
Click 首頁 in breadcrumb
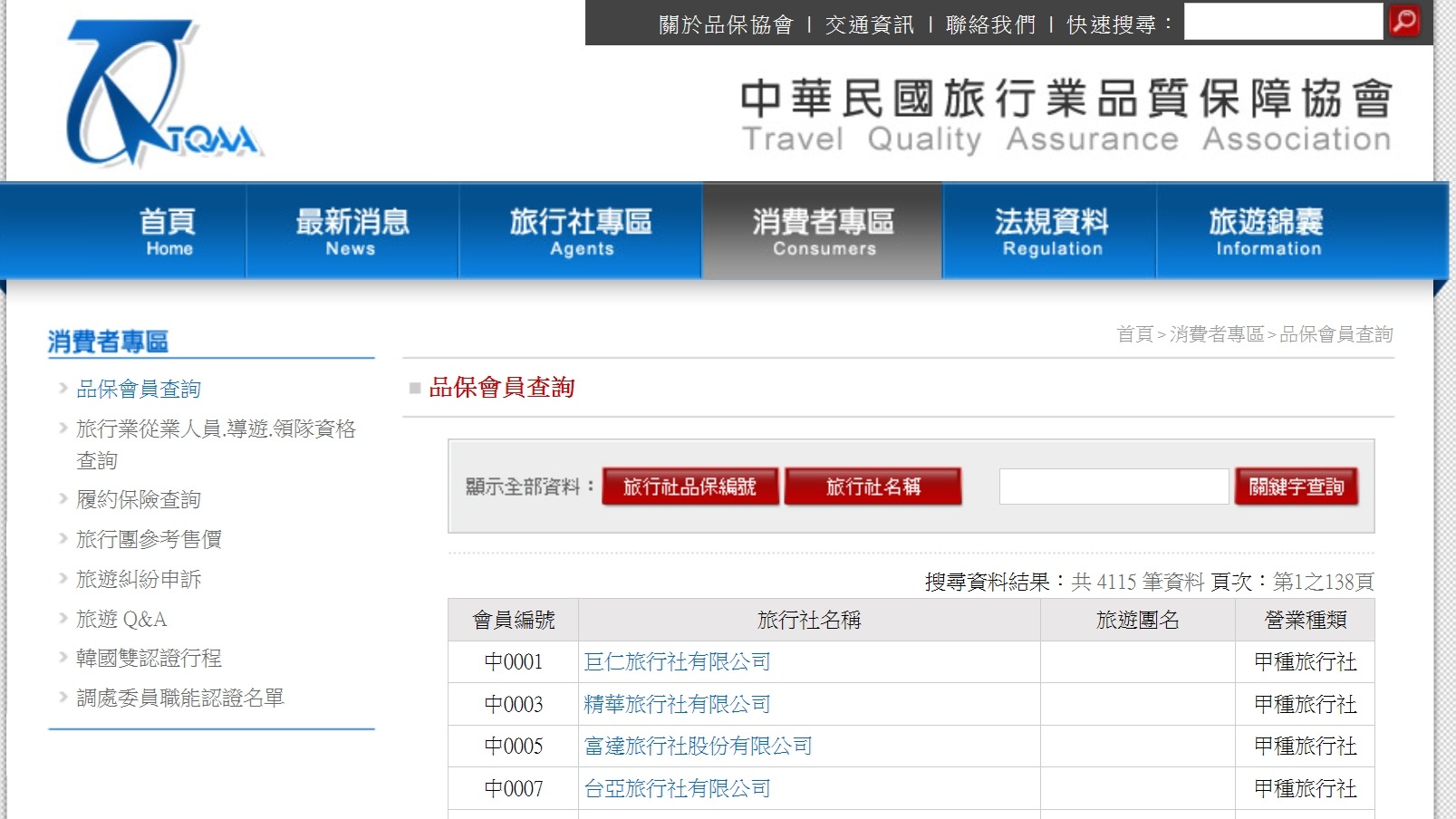pyautogui.click(x=1134, y=334)
